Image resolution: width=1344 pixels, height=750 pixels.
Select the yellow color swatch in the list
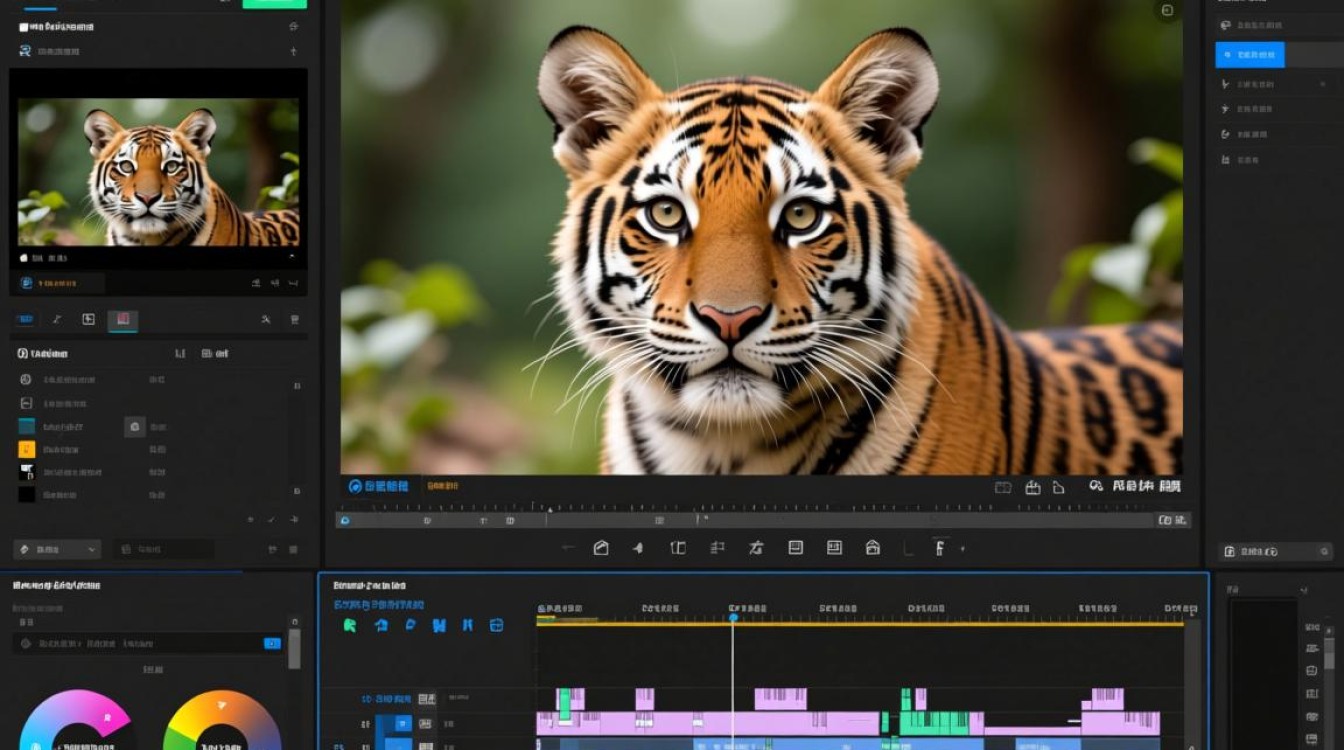coord(27,449)
